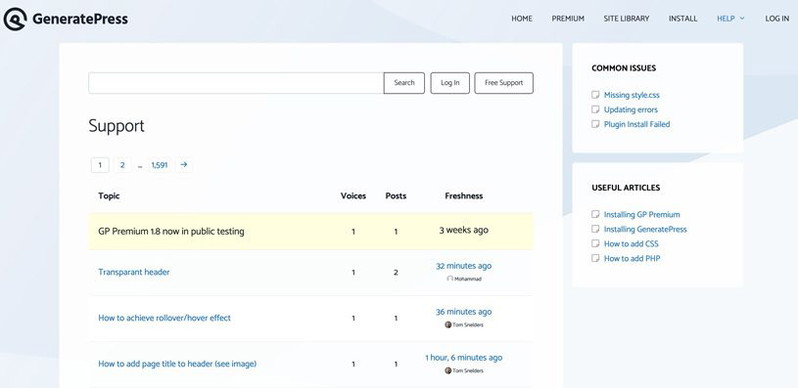This screenshot has width=798, height=388.
Task: Go to next page with arrow icon
Action: [x=184, y=165]
